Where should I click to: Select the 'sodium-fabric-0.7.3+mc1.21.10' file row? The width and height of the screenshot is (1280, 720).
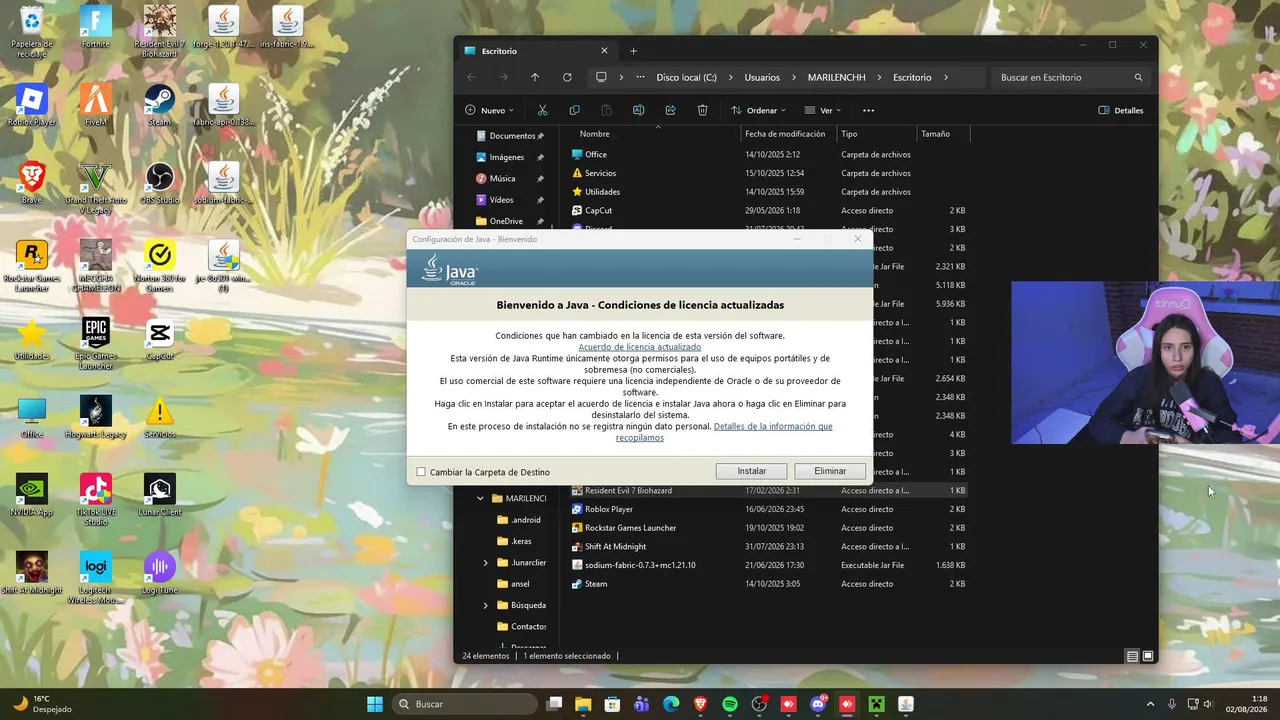pyautogui.click(x=768, y=565)
